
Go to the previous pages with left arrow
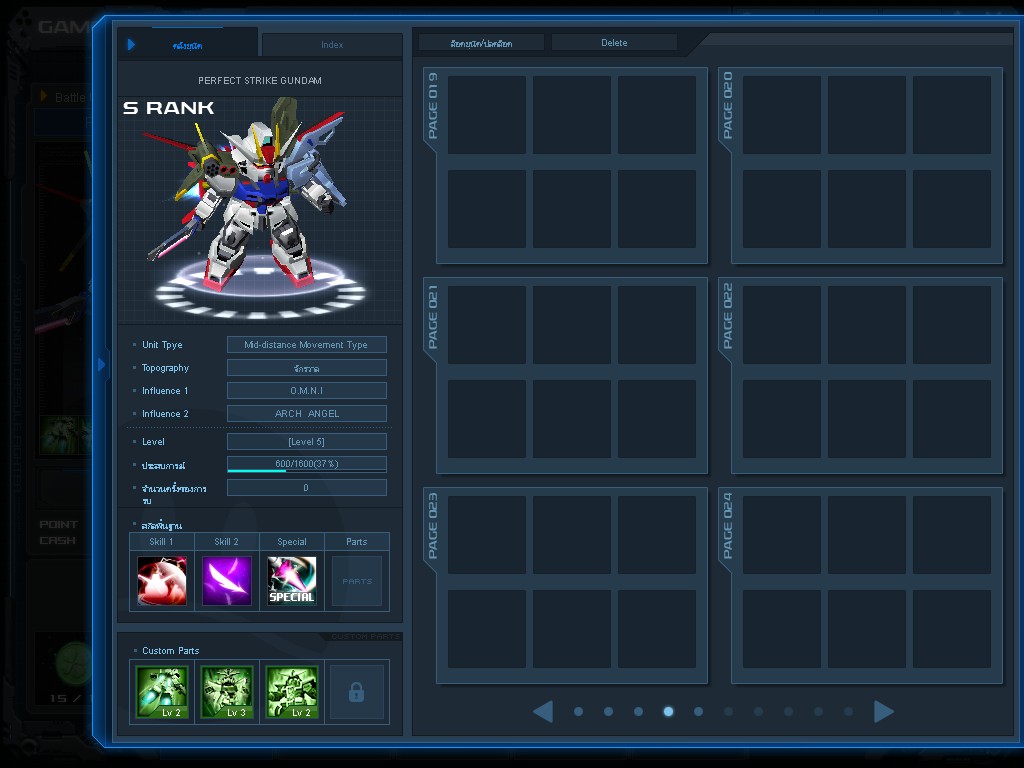click(x=543, y=711)
